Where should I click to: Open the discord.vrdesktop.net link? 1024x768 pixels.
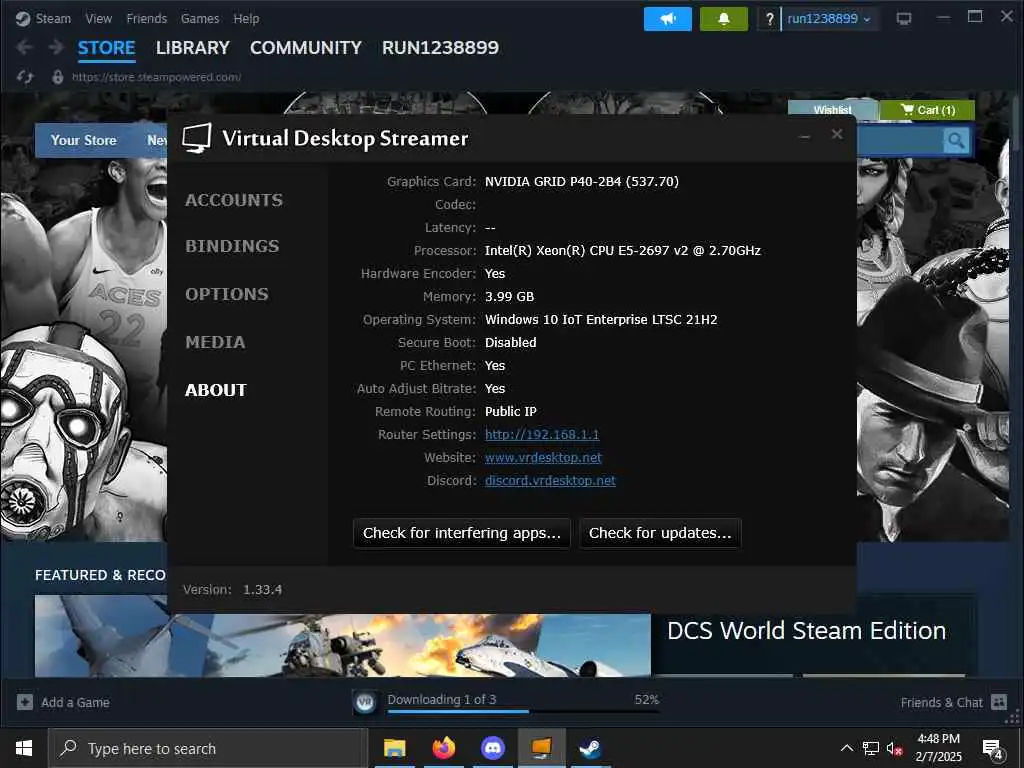pyautogui.click(x=551, y=481)
